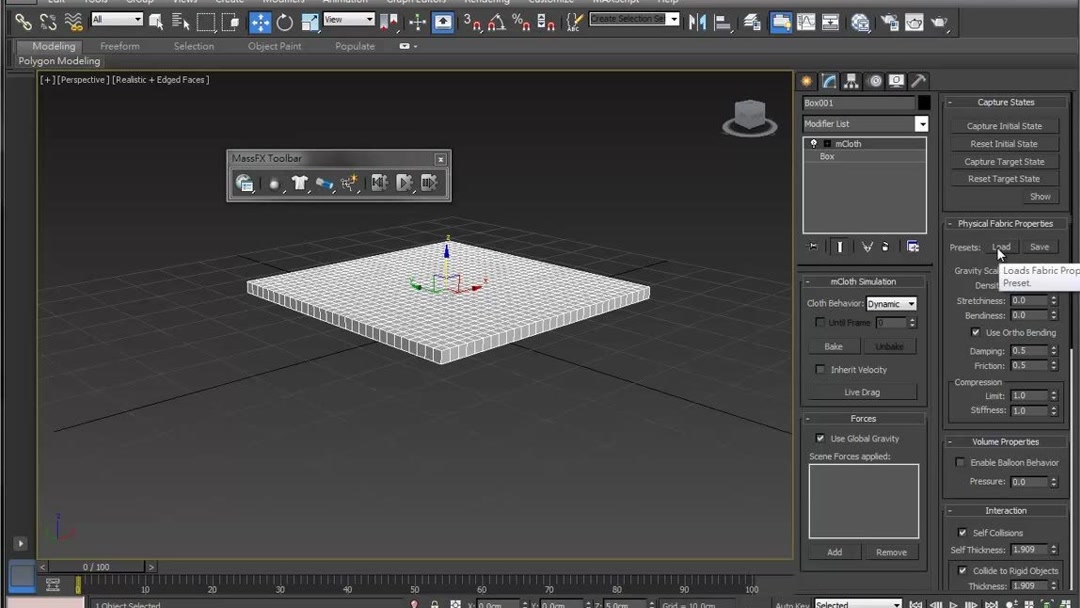Open the MassFX World Parameters tool

[245, 182]
